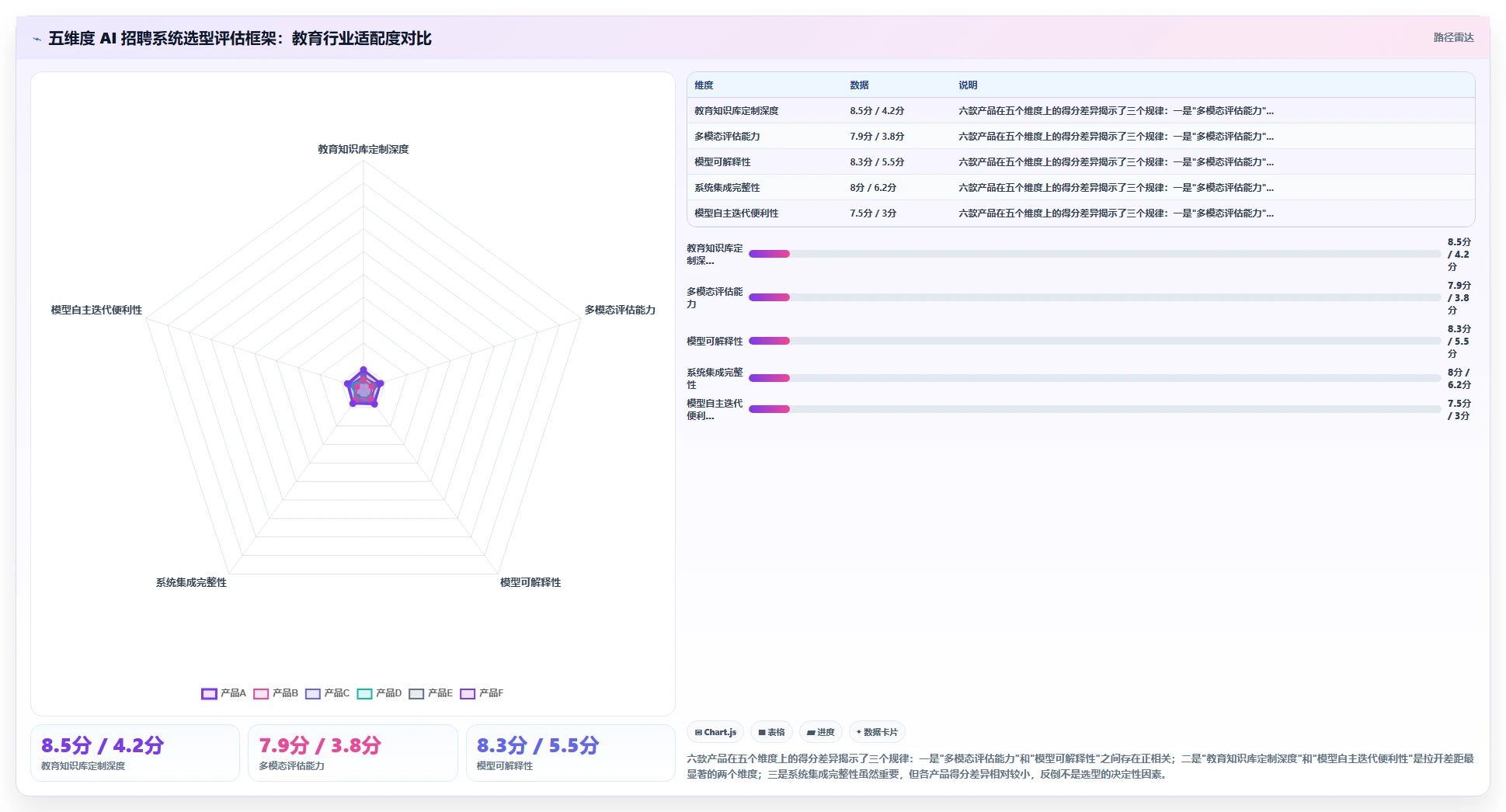Hide 产品C dataset via legend

pos(327,693)
